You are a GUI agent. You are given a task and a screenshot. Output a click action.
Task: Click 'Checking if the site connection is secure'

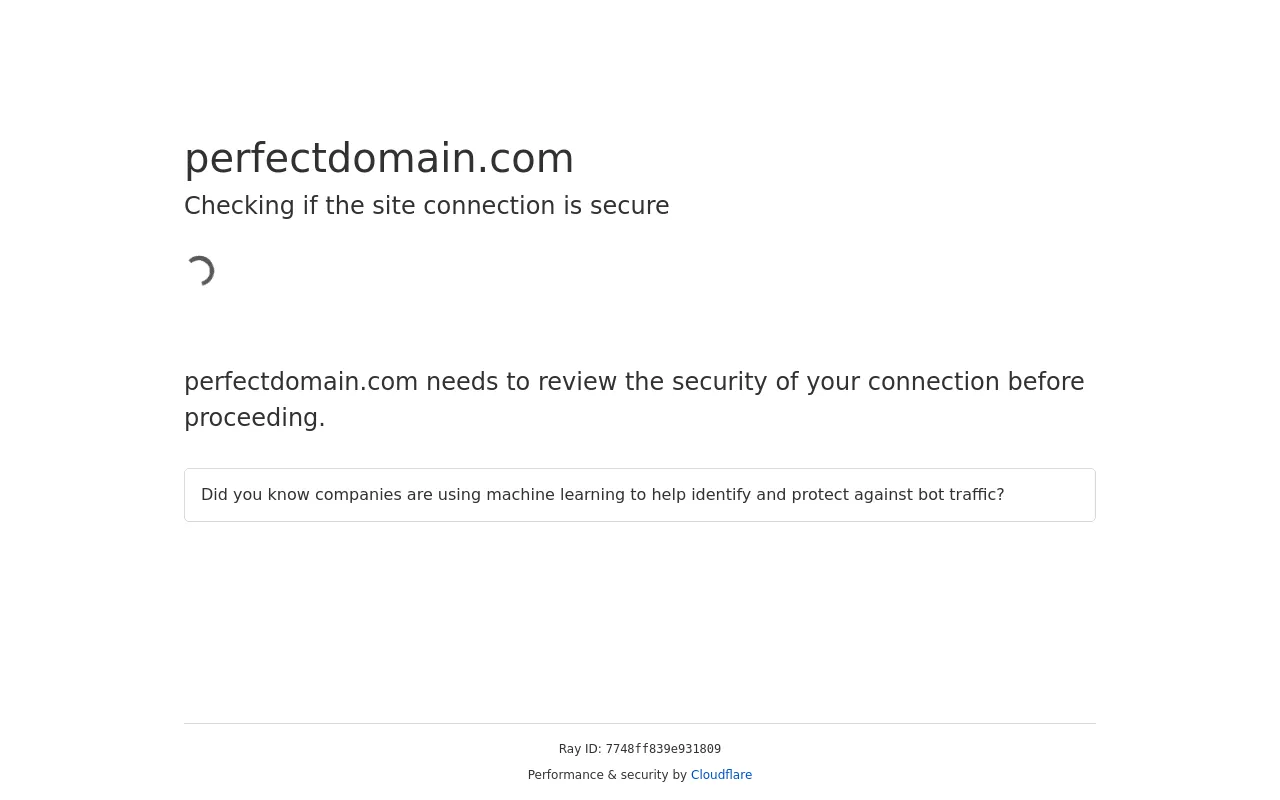click(426, 206)
